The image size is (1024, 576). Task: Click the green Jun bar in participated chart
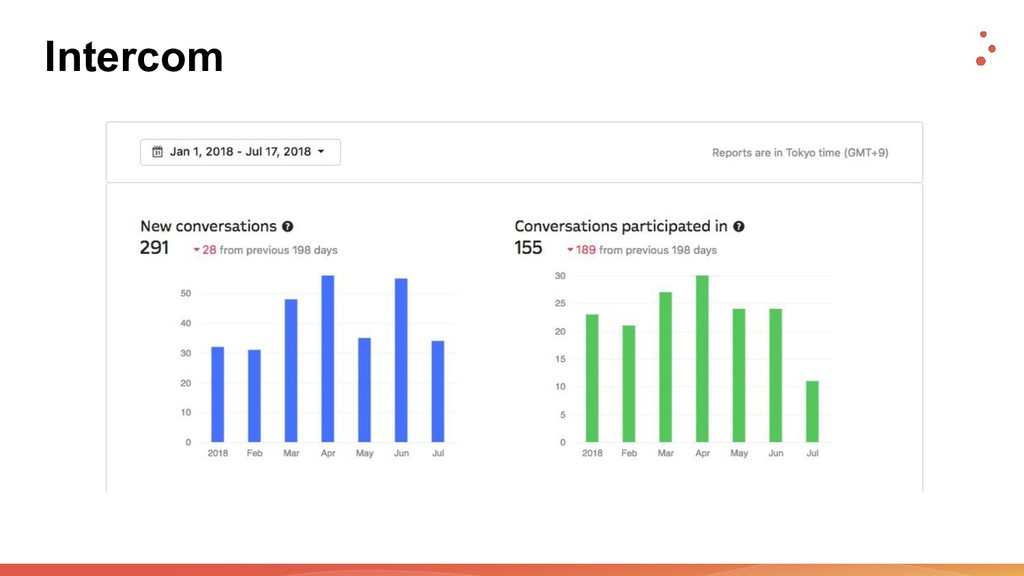pos(776,376)
